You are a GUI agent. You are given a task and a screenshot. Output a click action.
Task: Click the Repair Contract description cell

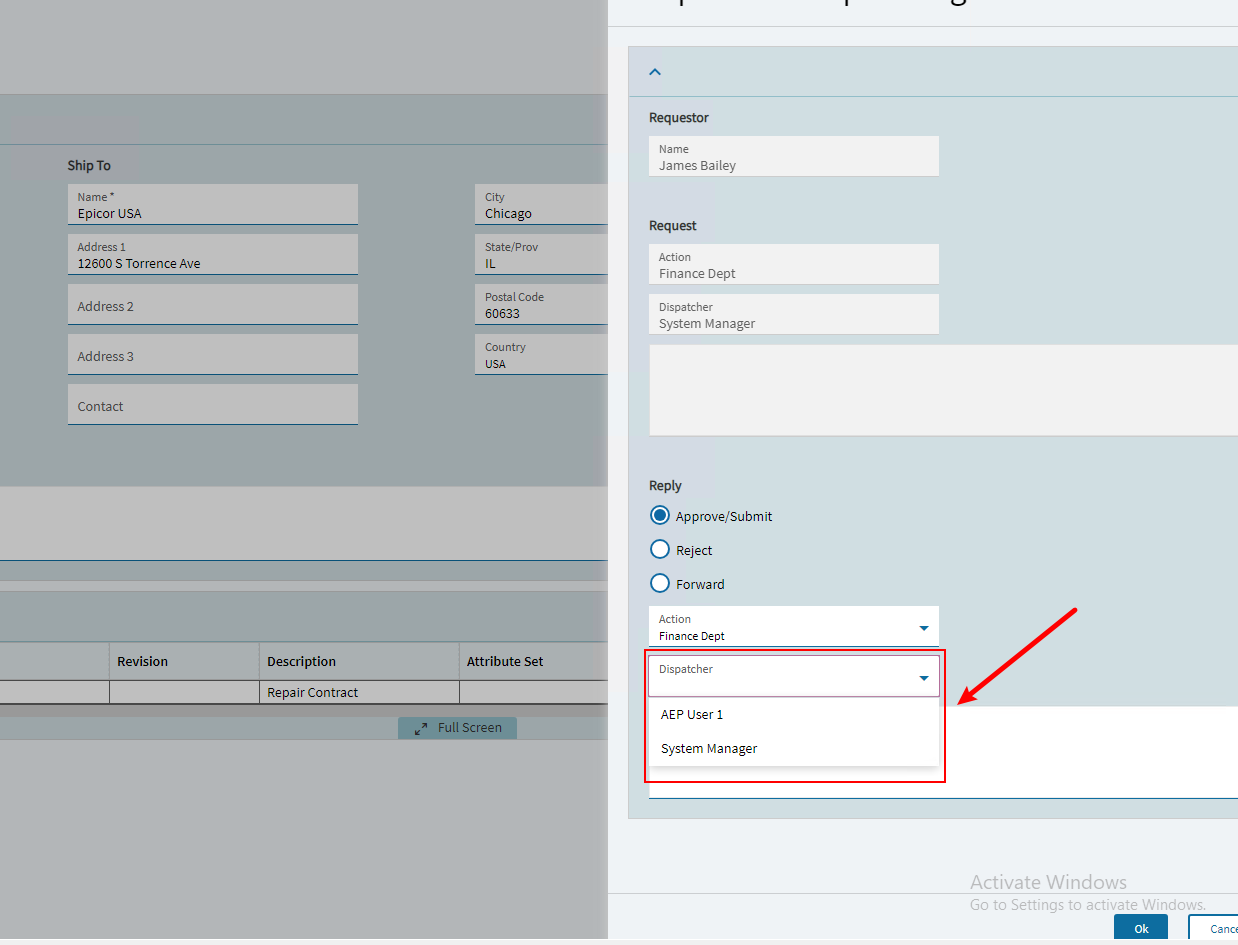pos(359,692)
